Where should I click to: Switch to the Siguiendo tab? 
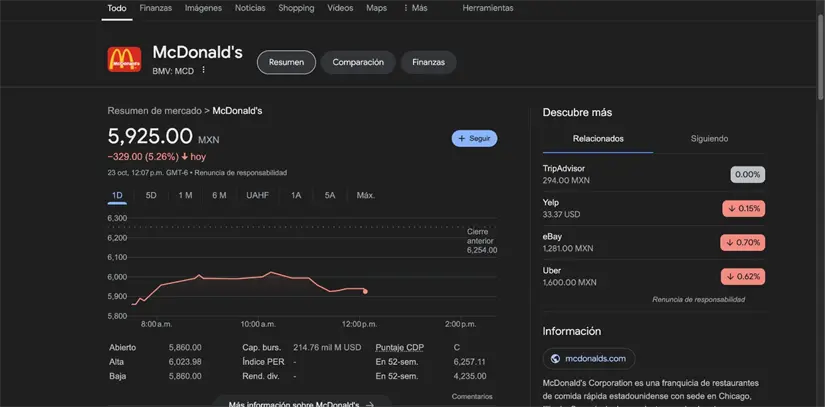[x=709, y=139]
